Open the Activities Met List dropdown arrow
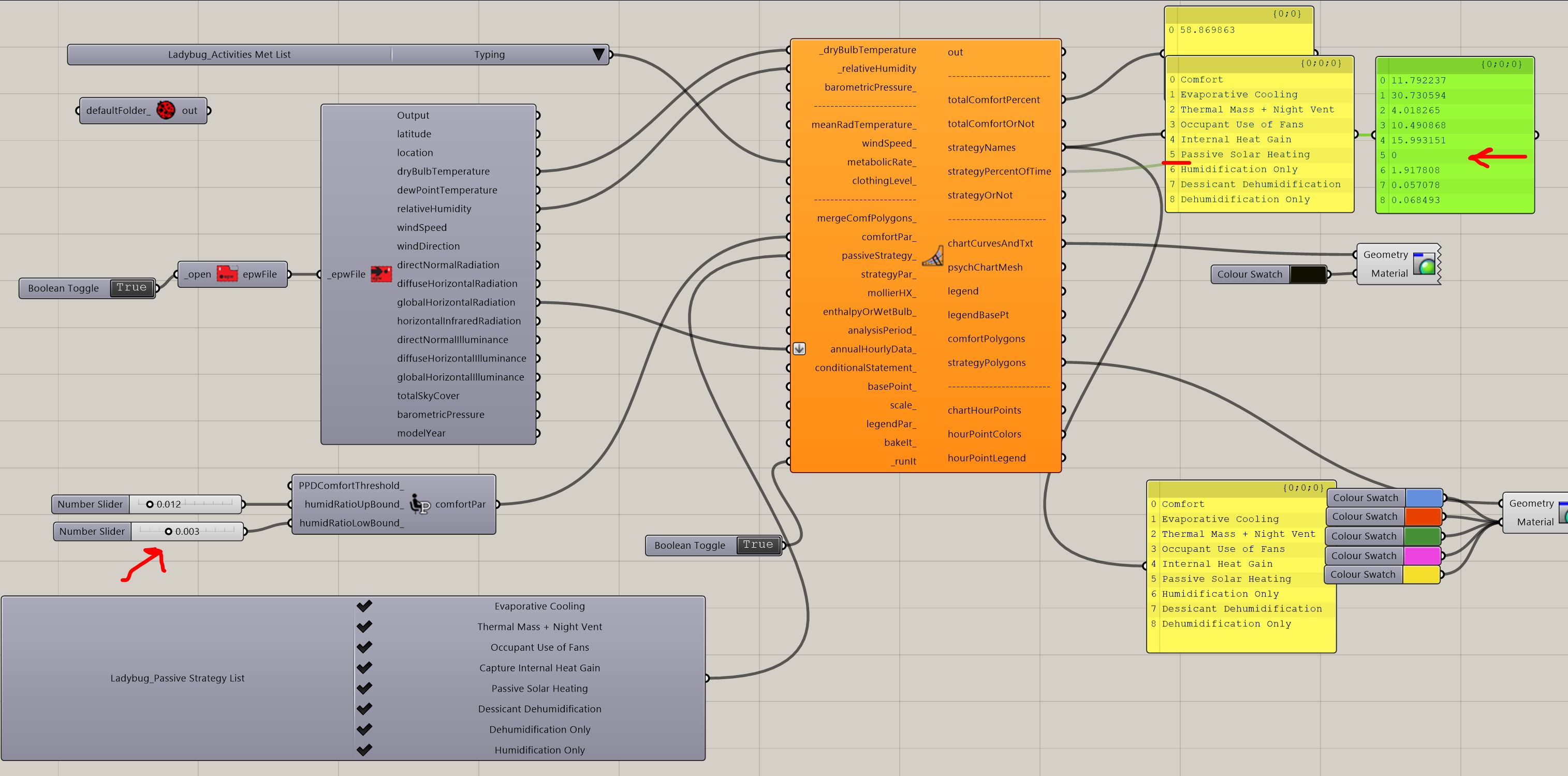This screenshot has height=776, width=1568. click(598, 55)
